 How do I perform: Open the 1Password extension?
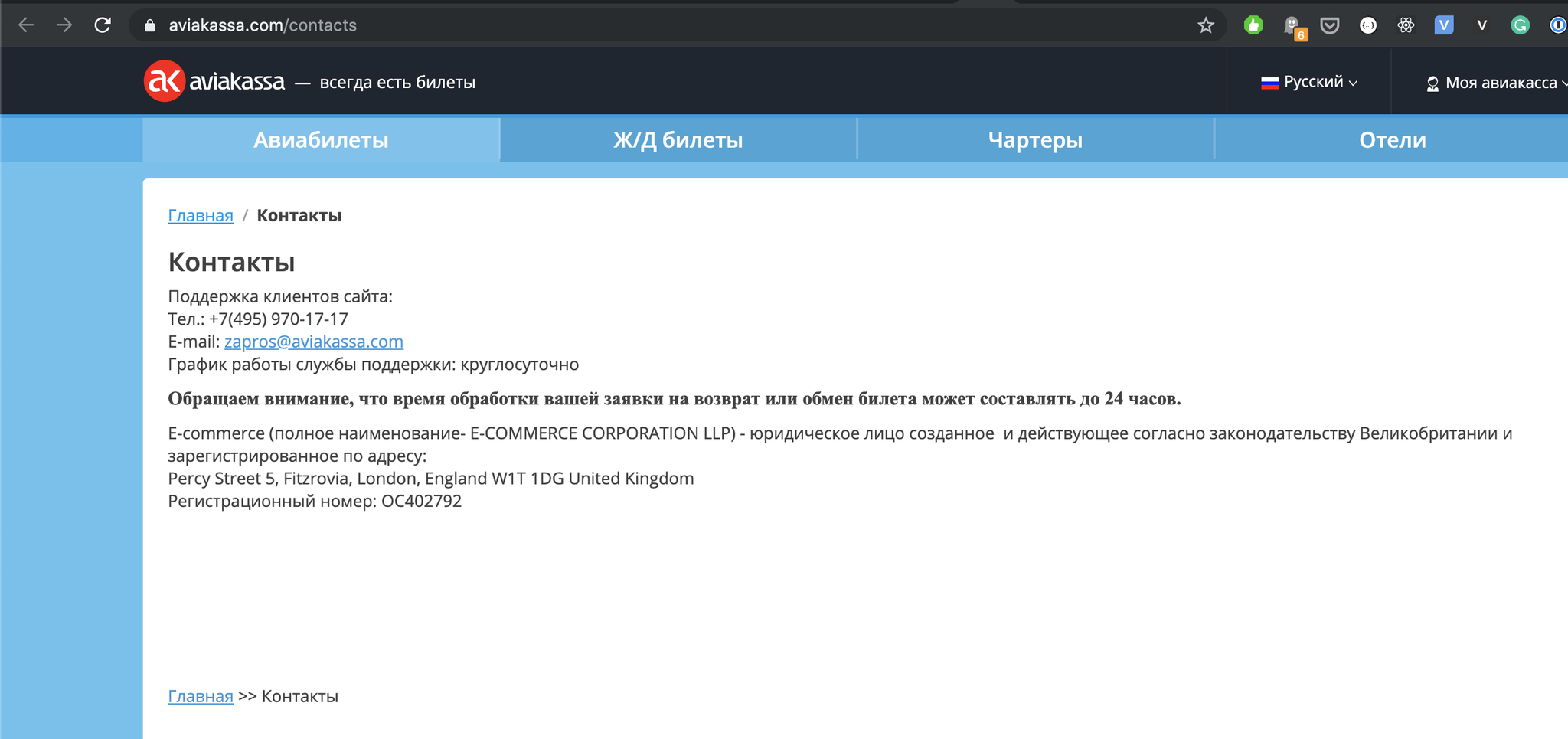[1557, 25]
